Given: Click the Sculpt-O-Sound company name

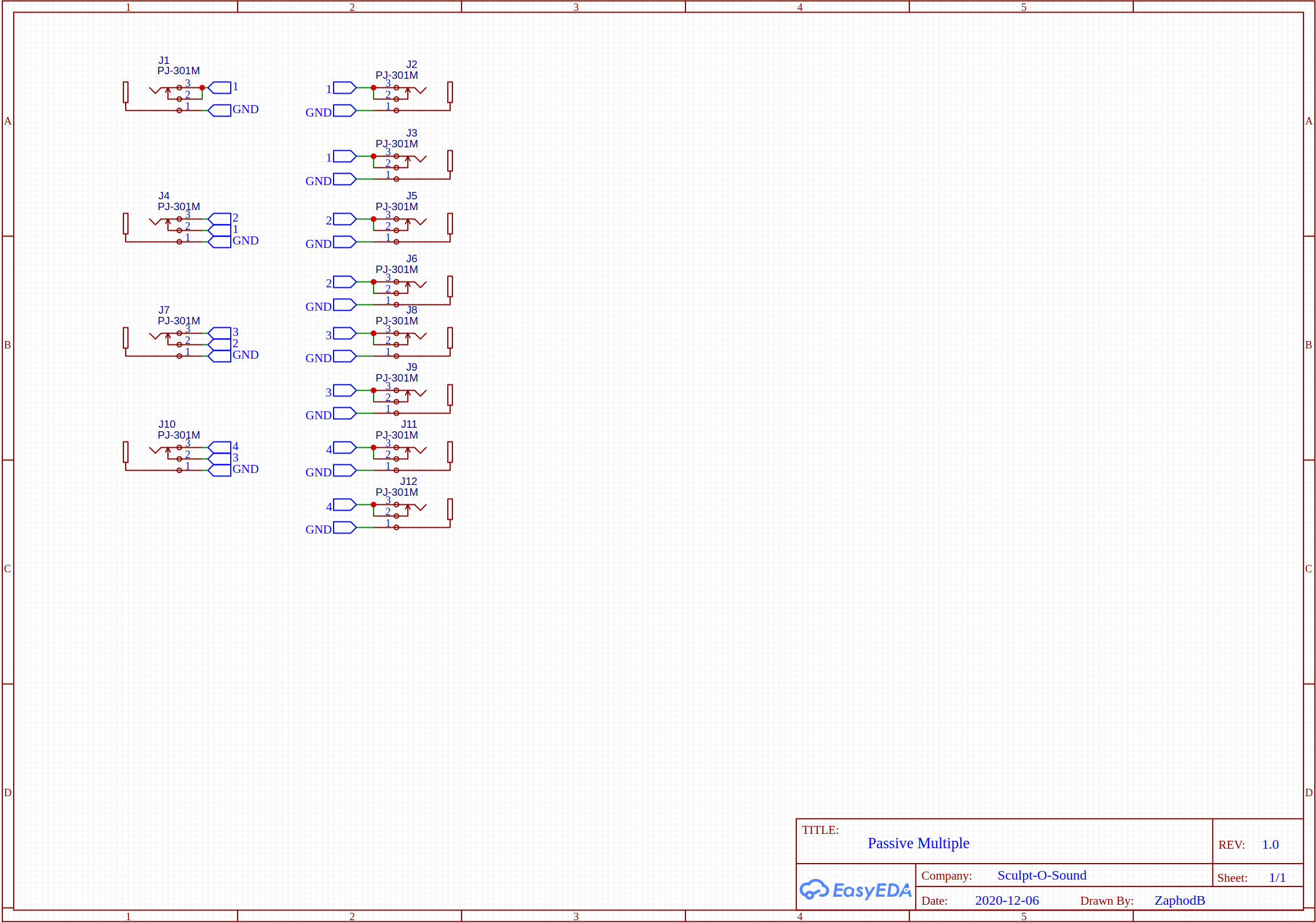Looking at the screenshot, I should (x=1041, y=876).
